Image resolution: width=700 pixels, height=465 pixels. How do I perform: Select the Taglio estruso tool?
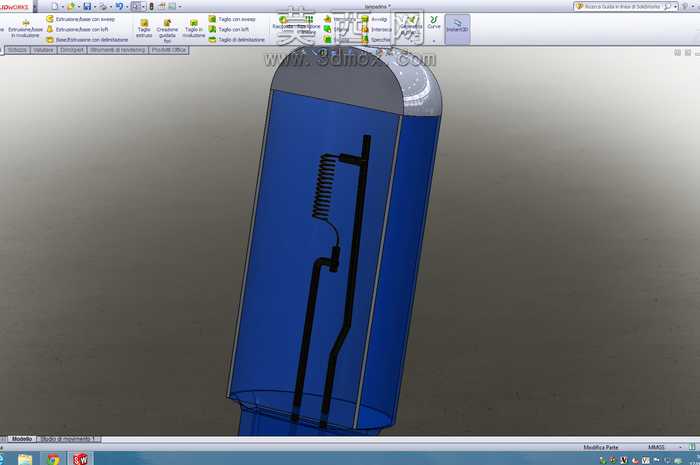pos(144,29)
